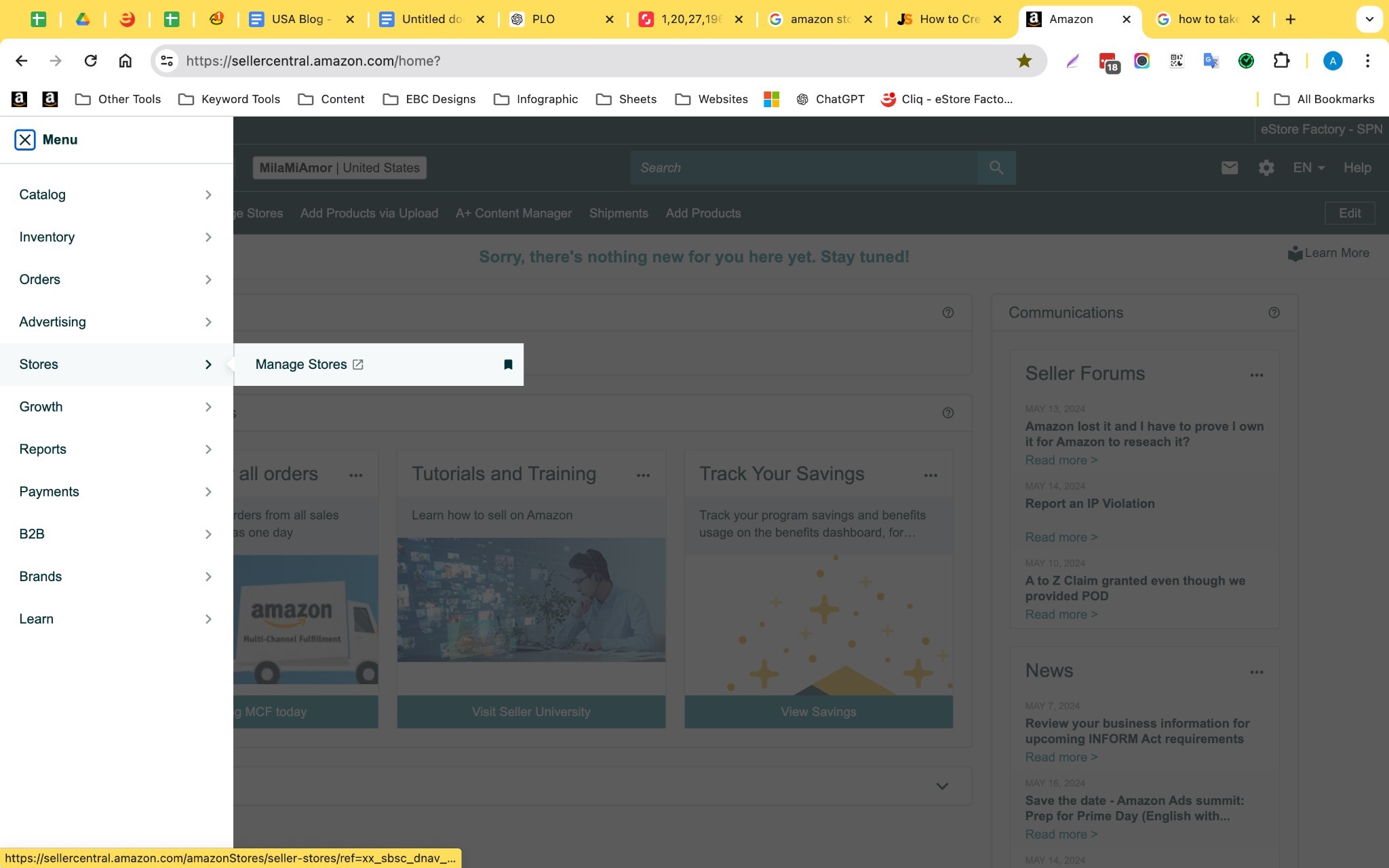Screen dimensions: 1389x868
Task: Click the address bar URL
Action: [313, 61]
